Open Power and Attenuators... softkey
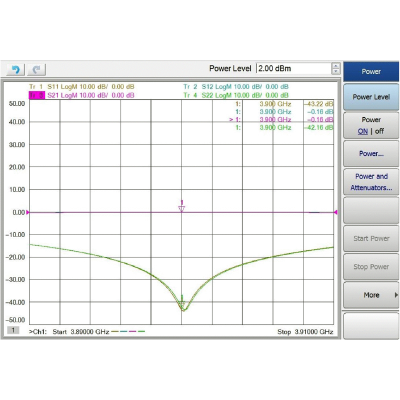Screen dimensions: 400x400 pyautogui.click(x=371, y=182)
